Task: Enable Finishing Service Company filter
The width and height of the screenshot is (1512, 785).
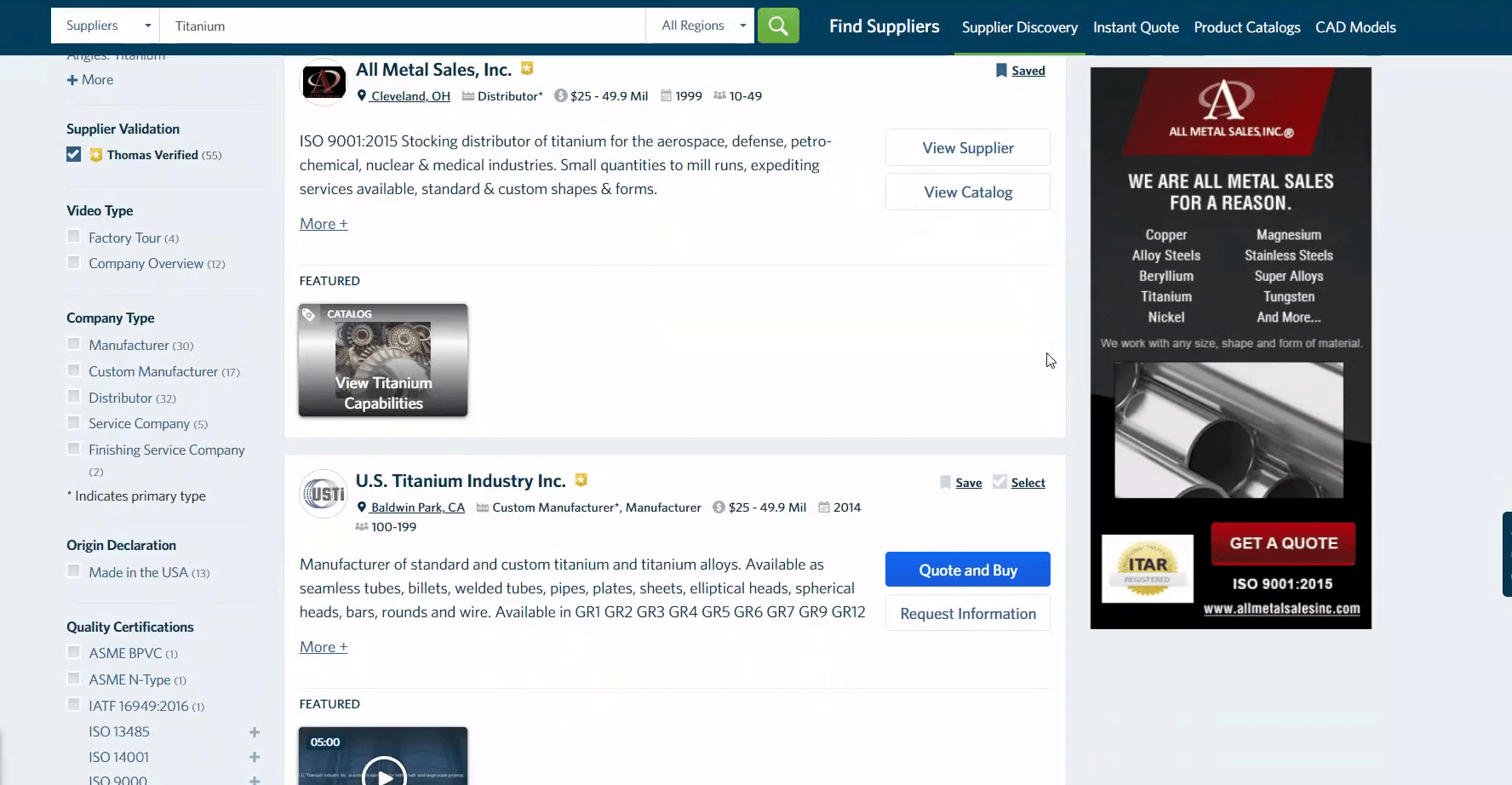Action: [x=74, y=449]
